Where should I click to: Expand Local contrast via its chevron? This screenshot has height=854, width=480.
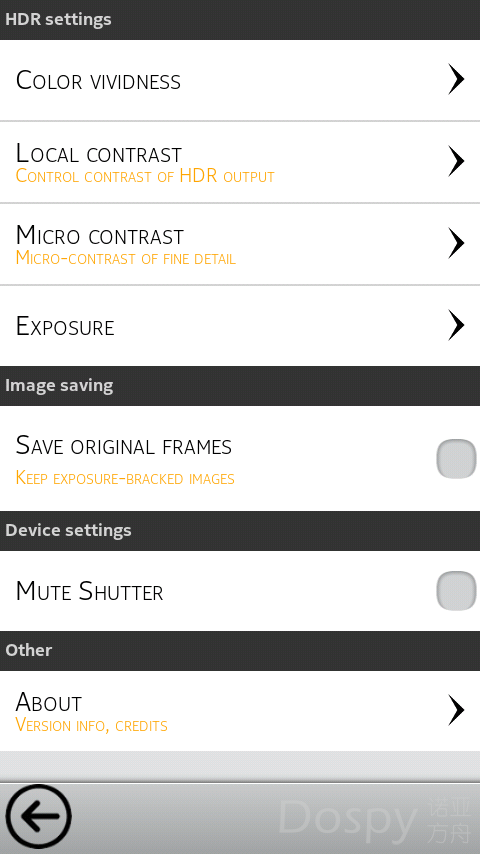(x=457, y=161)
